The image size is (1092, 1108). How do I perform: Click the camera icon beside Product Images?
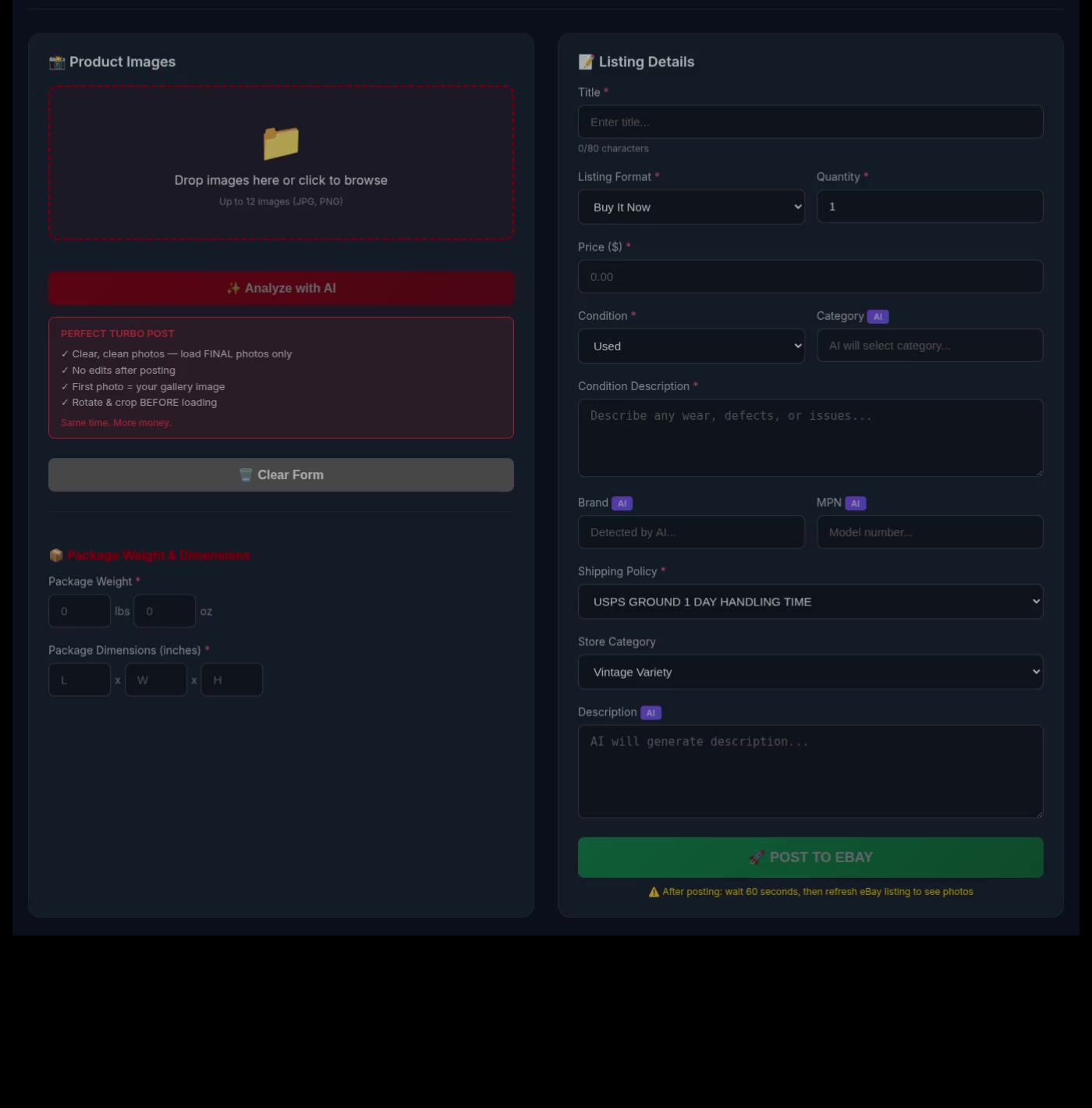[57, 62]
